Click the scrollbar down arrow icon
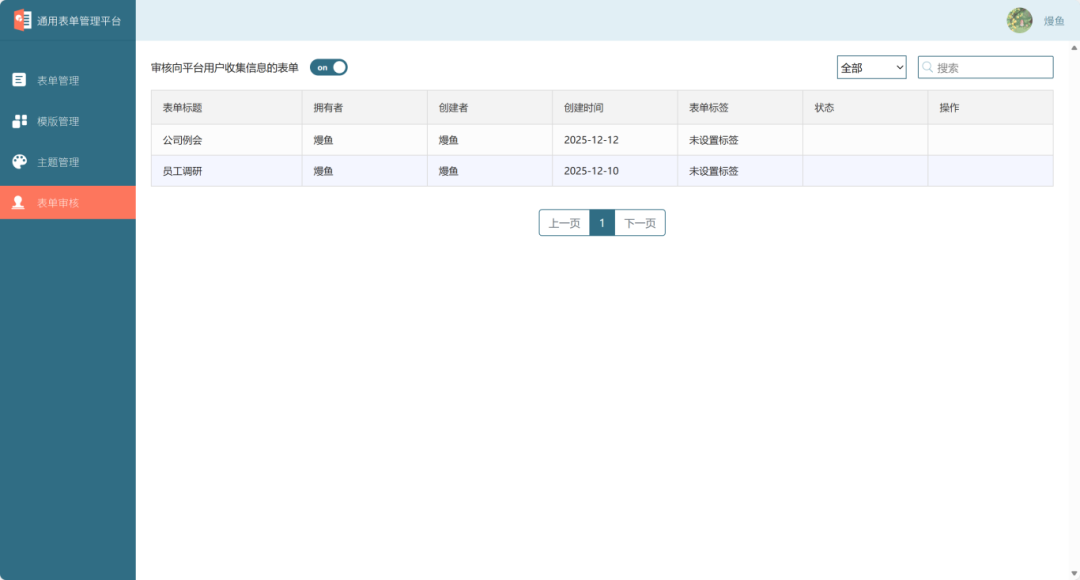Screen dimensions: 1080x580 click(x=1073, y=572)
